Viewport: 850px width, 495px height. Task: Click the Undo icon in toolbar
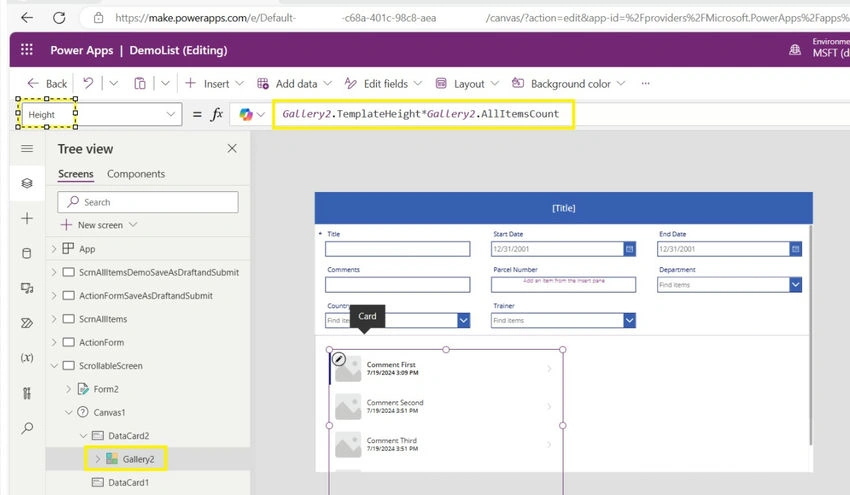[x=88, y=83]
